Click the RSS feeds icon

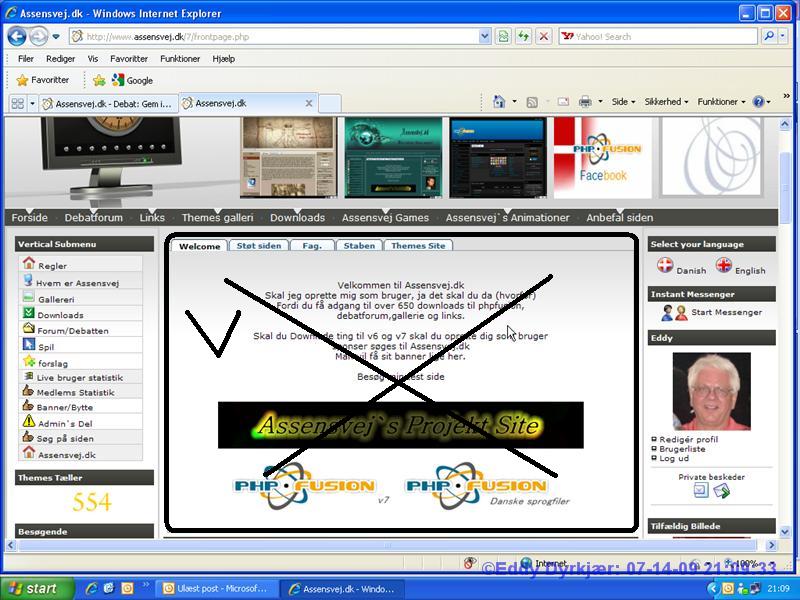coord(532,102)
